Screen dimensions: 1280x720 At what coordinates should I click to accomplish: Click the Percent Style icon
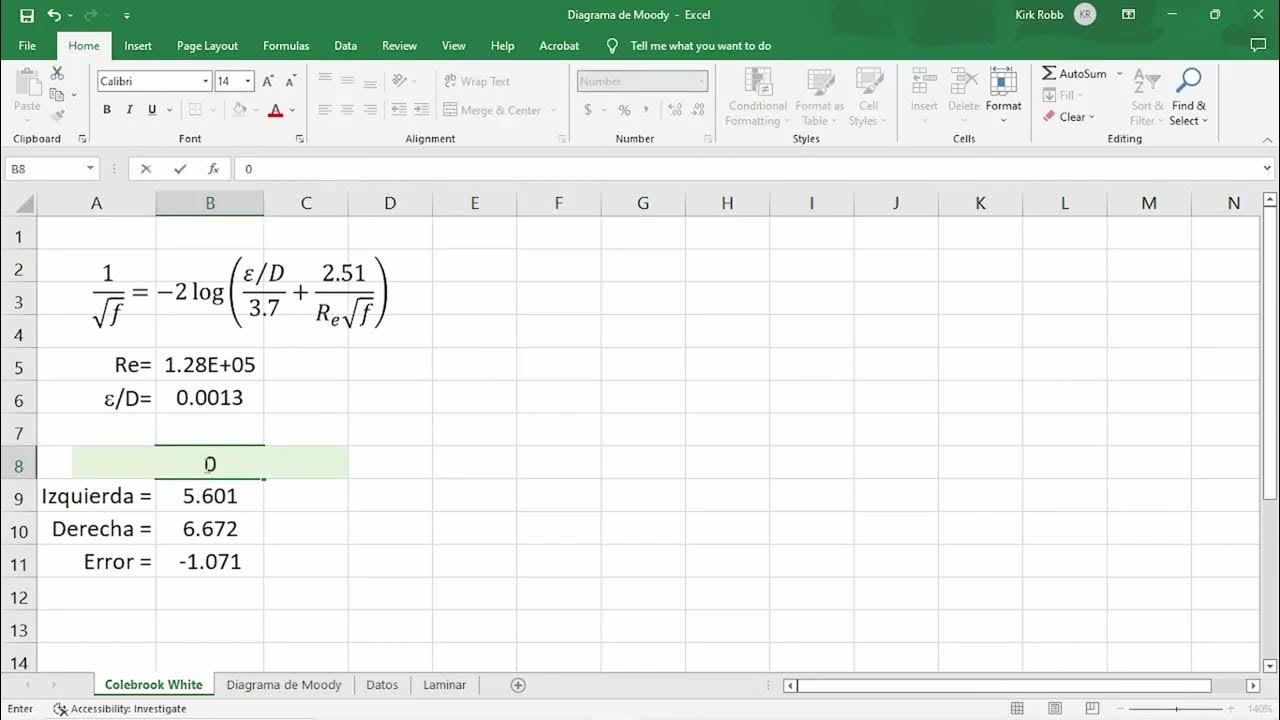(x=624, y=110)
